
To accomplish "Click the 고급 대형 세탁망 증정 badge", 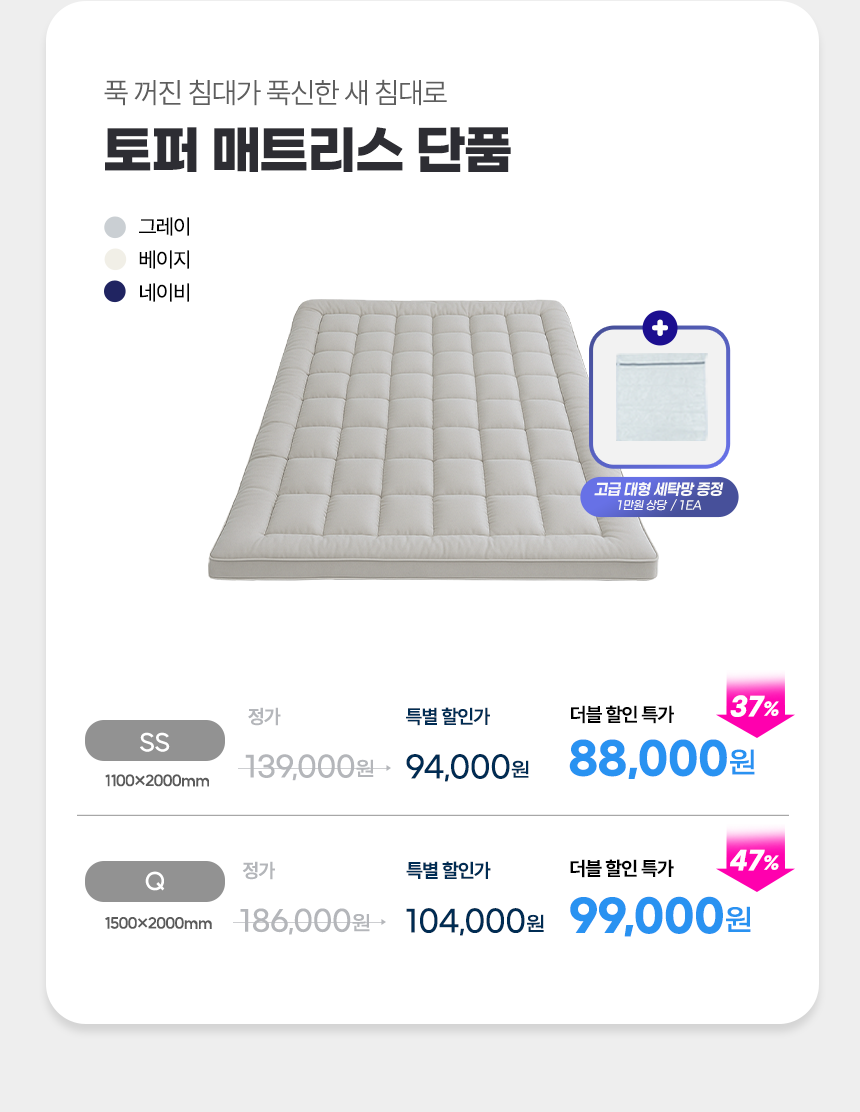I will pos(659,496).
